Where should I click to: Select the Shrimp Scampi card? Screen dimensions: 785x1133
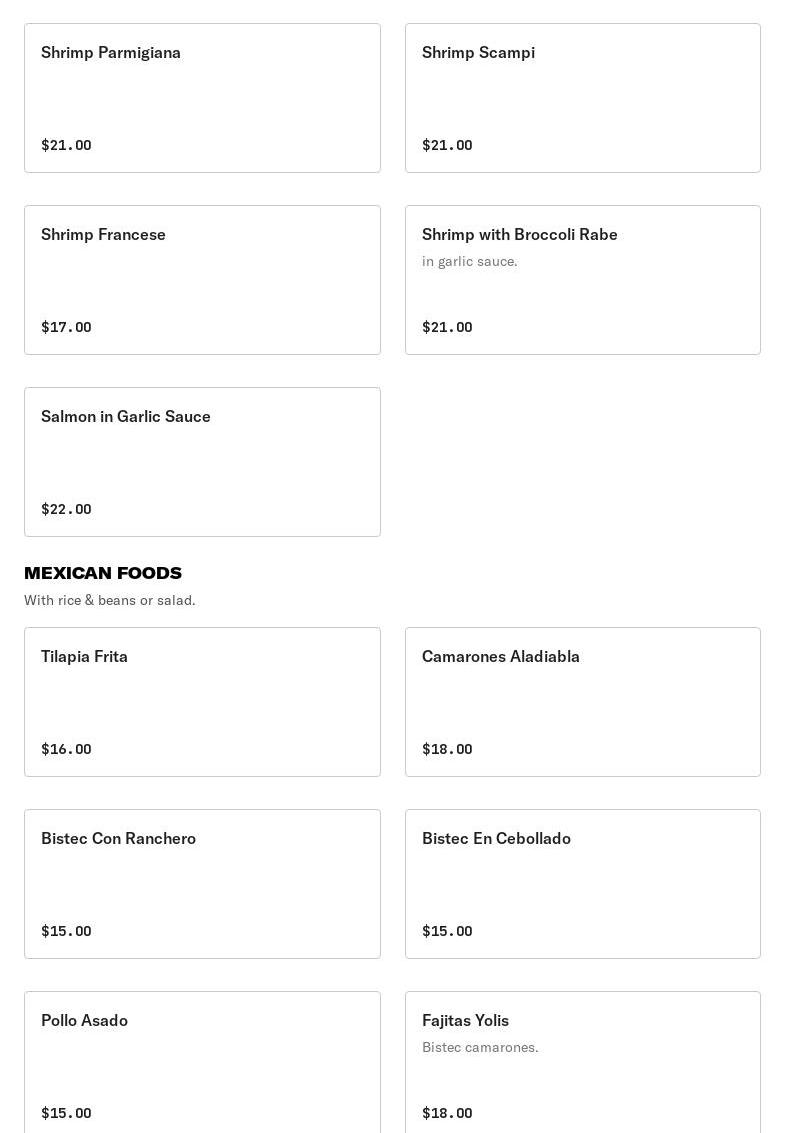coord(582,98)
